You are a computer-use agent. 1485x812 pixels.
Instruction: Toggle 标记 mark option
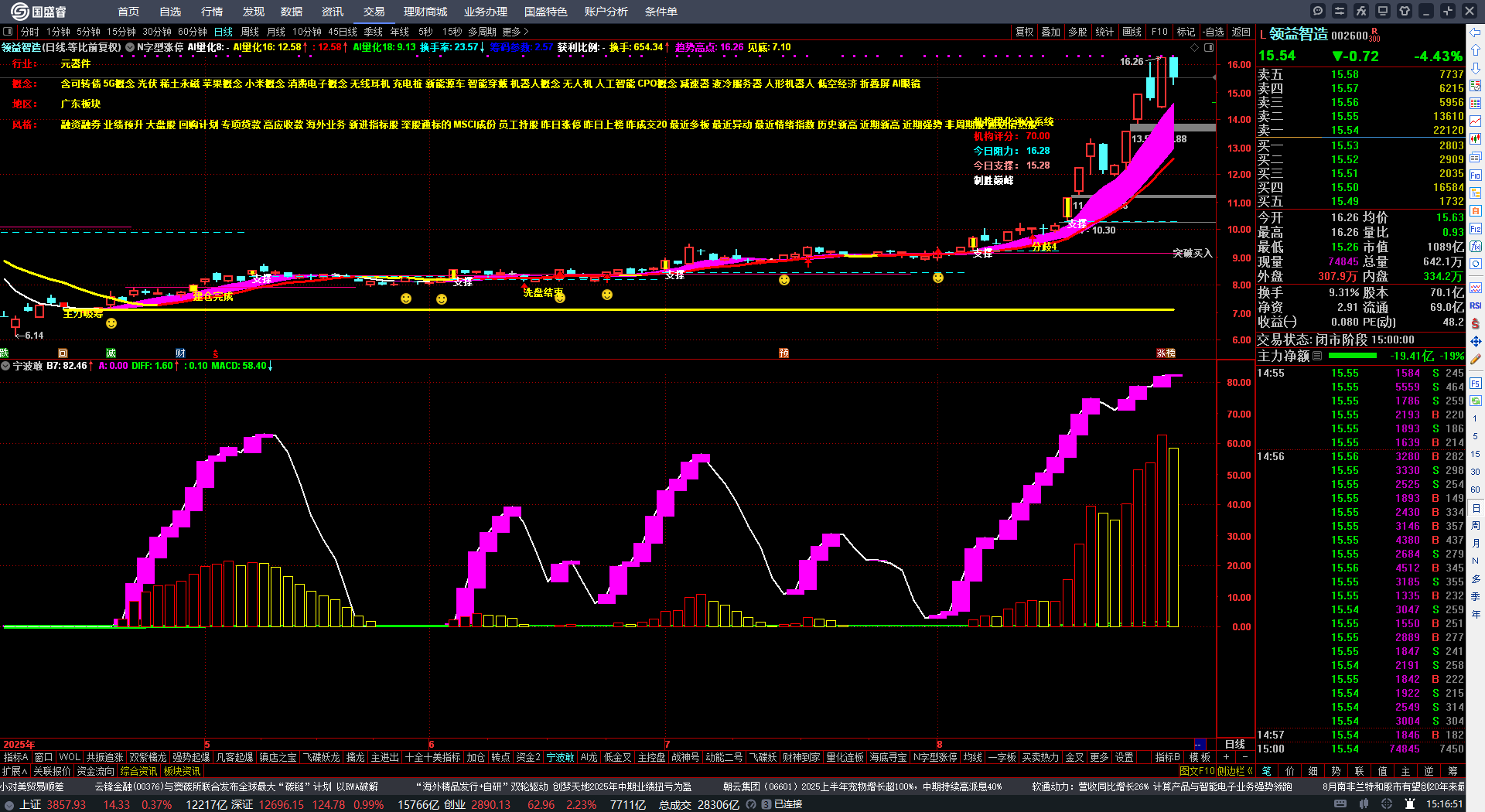pyautogui.click(x=1186, y=32)
